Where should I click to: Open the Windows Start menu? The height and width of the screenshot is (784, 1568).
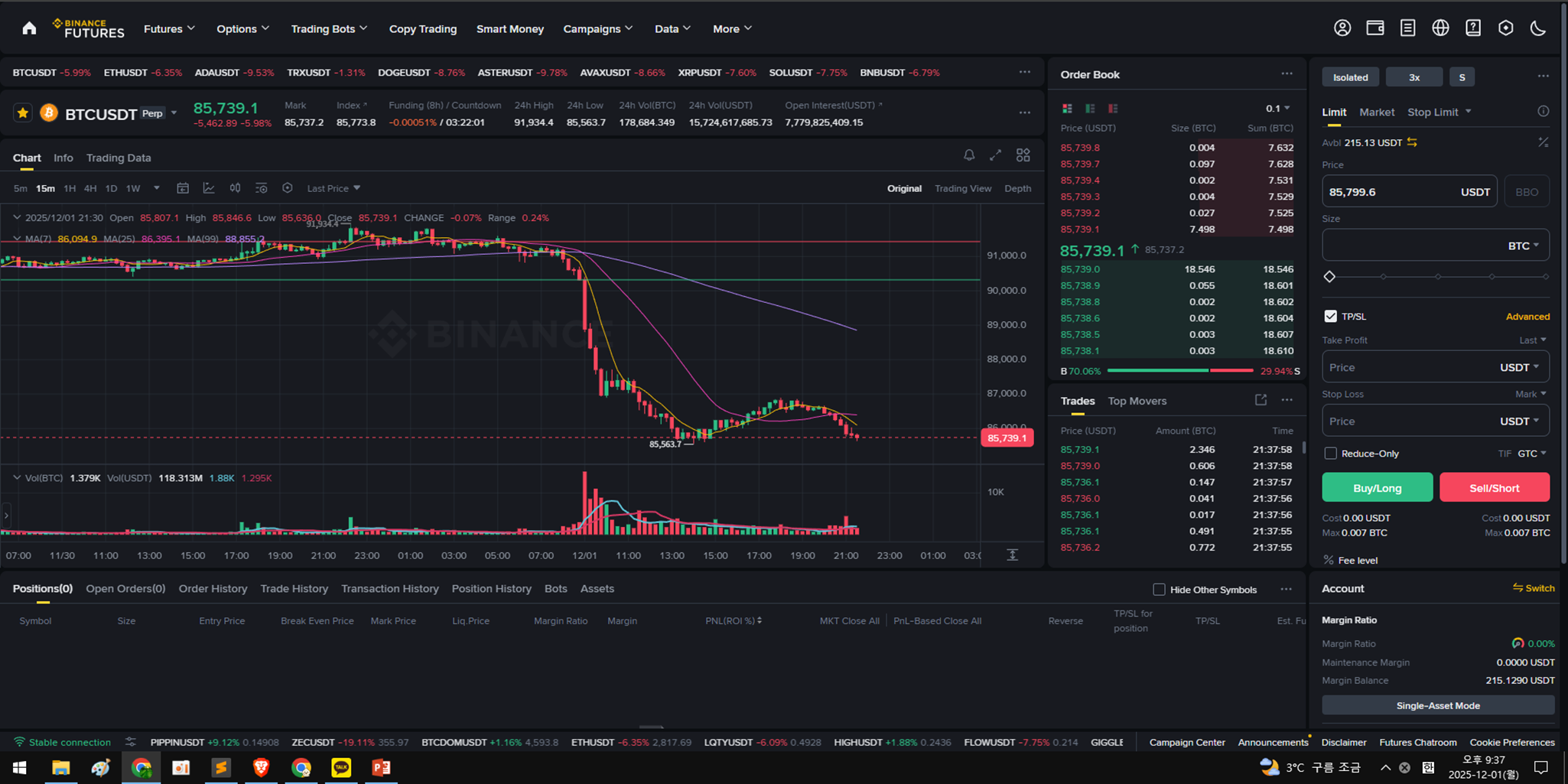click(20, 767)
